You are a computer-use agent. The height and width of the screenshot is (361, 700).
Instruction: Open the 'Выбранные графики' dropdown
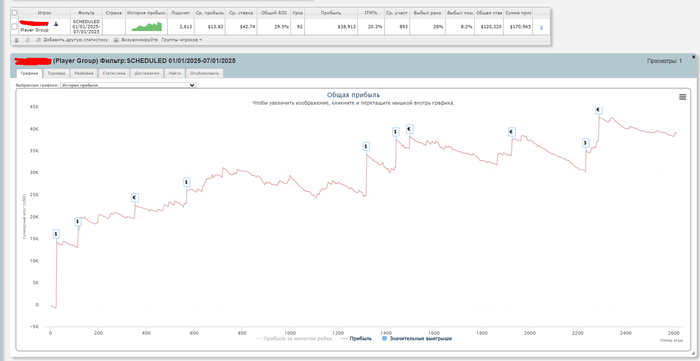point(128,85)
